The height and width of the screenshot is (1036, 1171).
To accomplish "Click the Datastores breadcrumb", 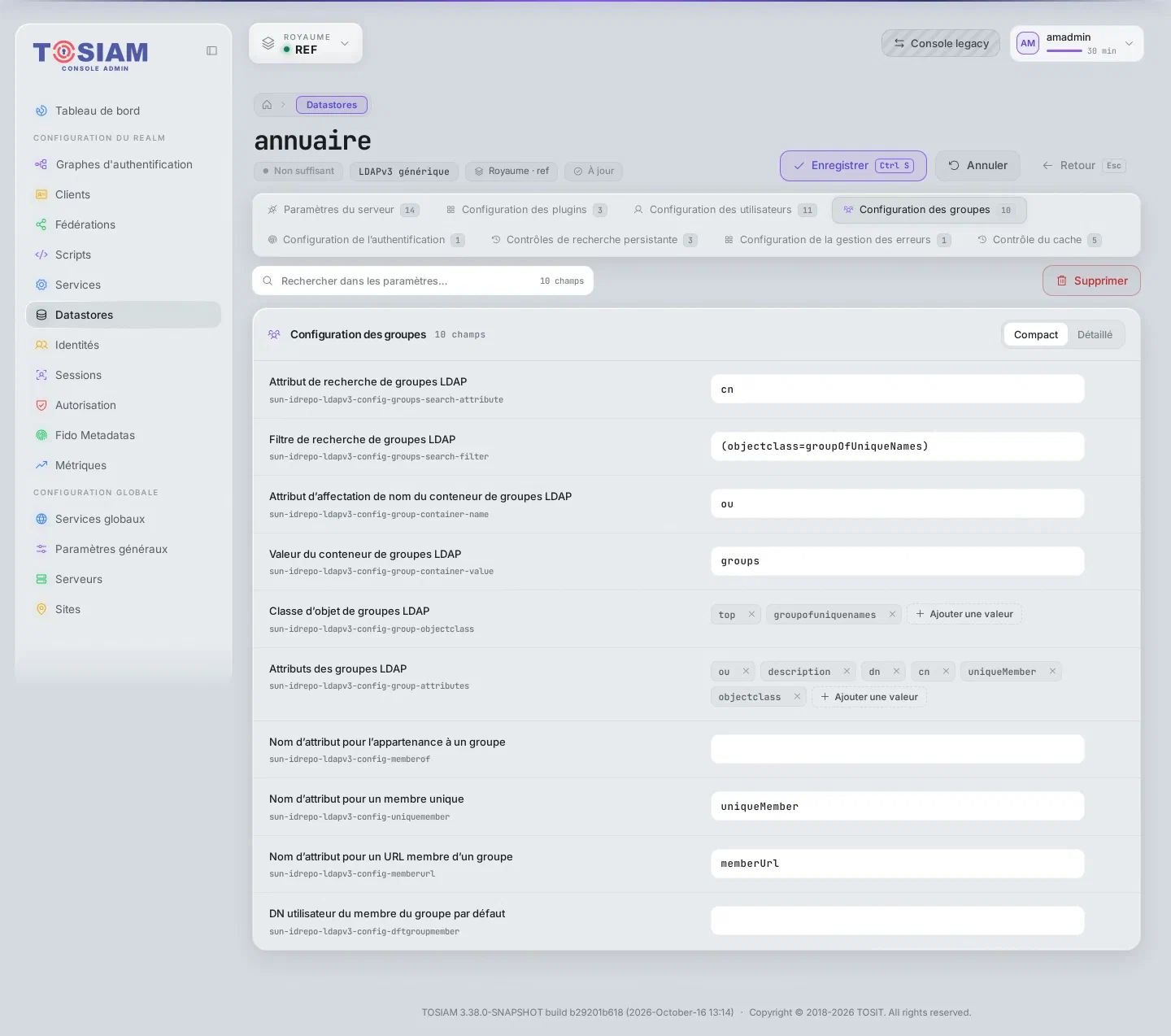I will tap(332, 105).
